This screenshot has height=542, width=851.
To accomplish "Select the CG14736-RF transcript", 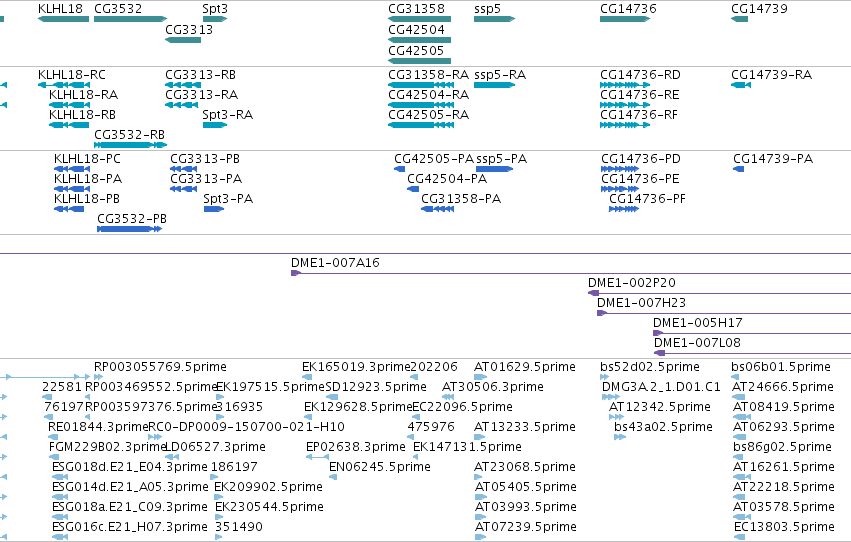I will pos(625,125).
